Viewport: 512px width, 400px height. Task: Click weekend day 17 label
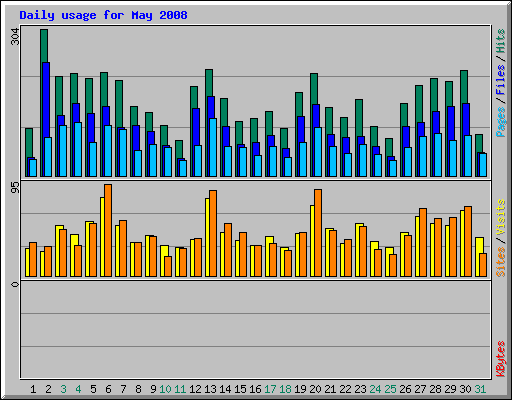pyautogui.click(x=270, y=389)
